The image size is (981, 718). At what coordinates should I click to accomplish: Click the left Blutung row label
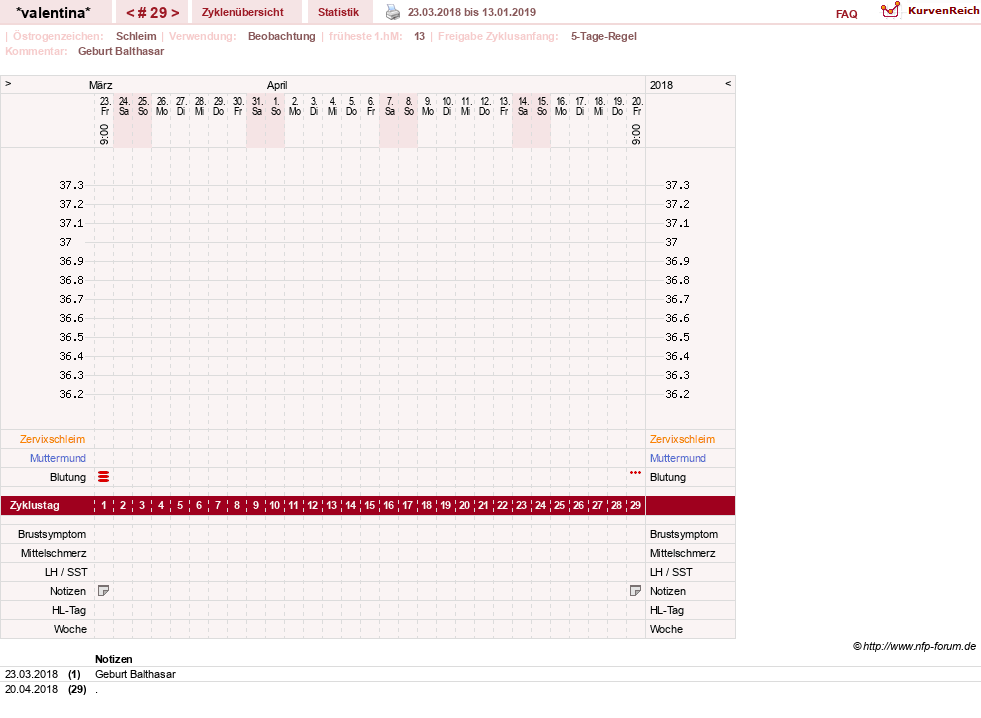tap(68, 477)
